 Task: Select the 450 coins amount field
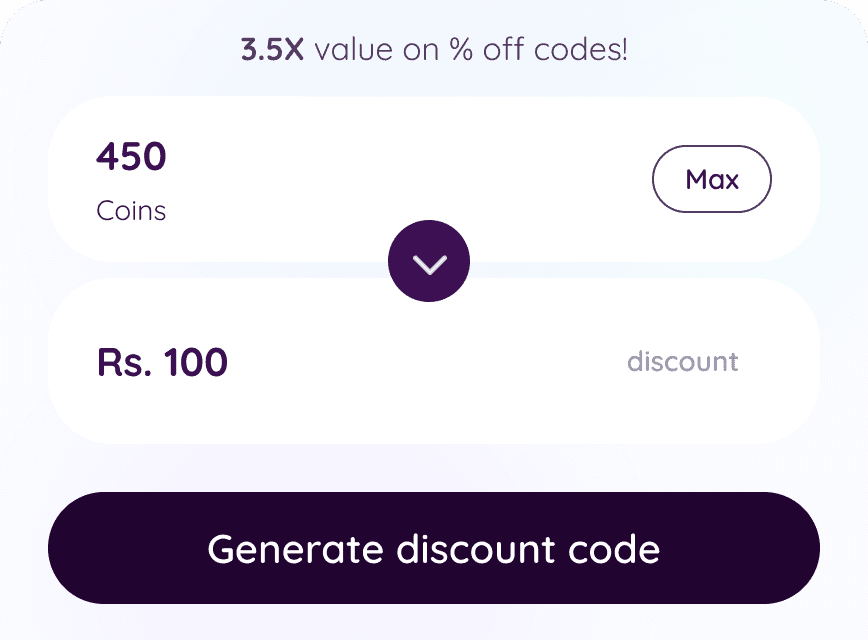pyautogui.click(x=131, y=156)
